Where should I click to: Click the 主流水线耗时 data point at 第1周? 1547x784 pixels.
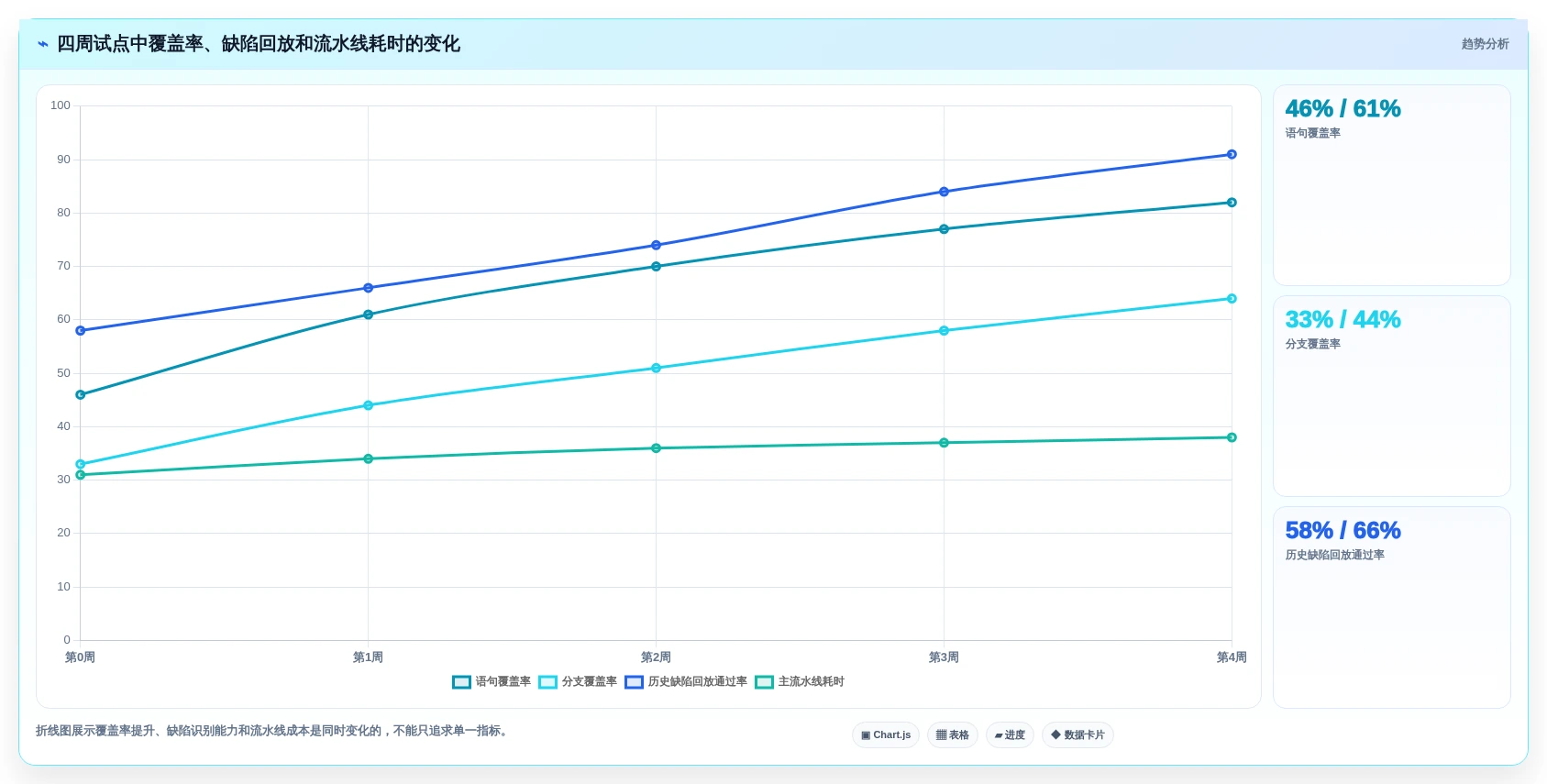coord(369,458)
